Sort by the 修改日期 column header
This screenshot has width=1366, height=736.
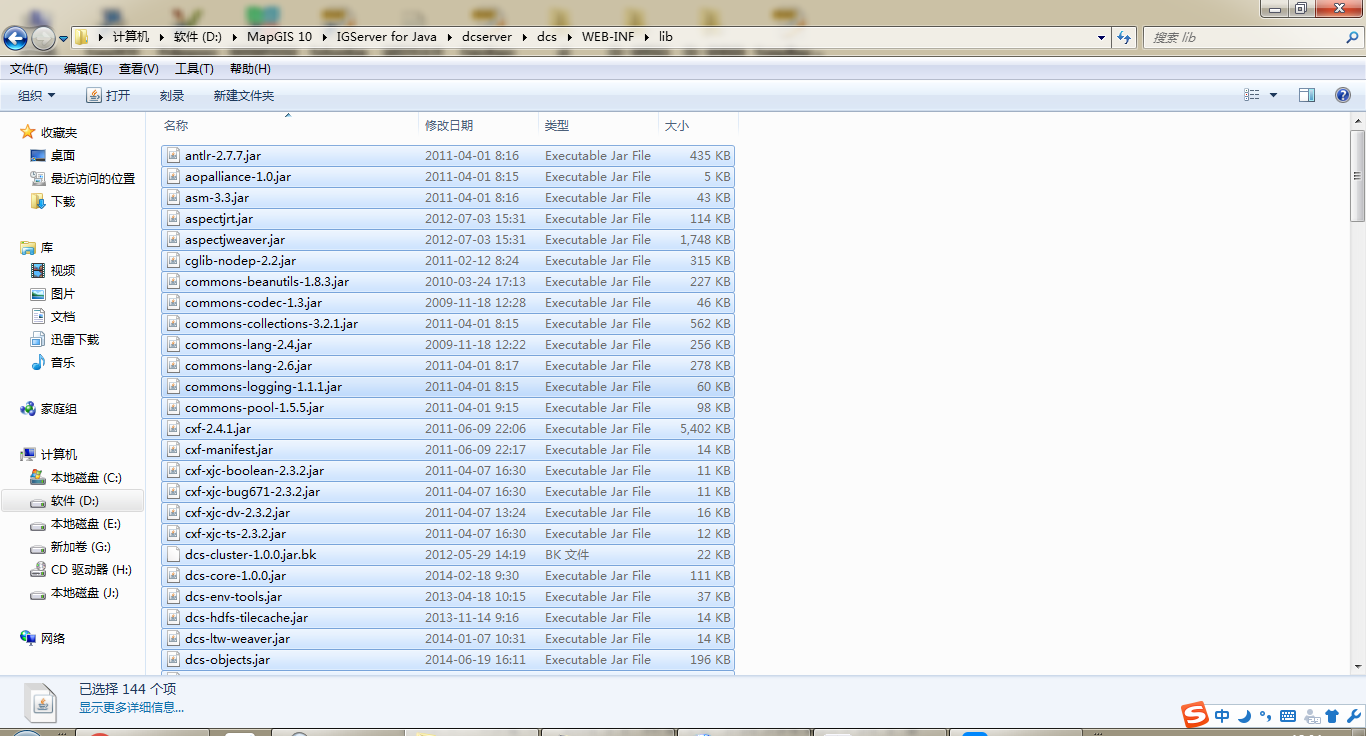coord(478,125)
